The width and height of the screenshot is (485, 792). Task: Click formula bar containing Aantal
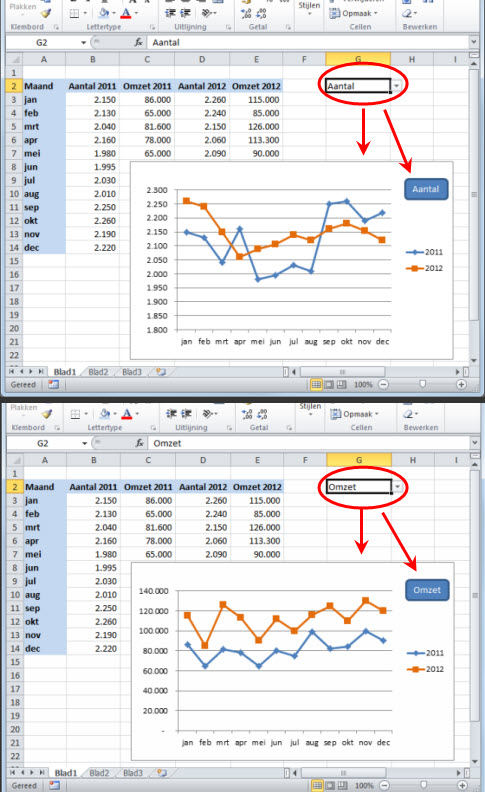[x=308, y=42]
